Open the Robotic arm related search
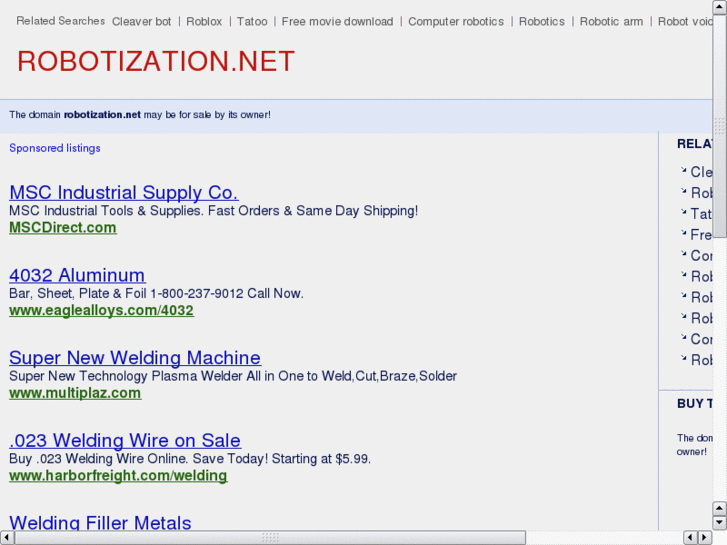Screen dimensions: 727x545 pos(611,22)
